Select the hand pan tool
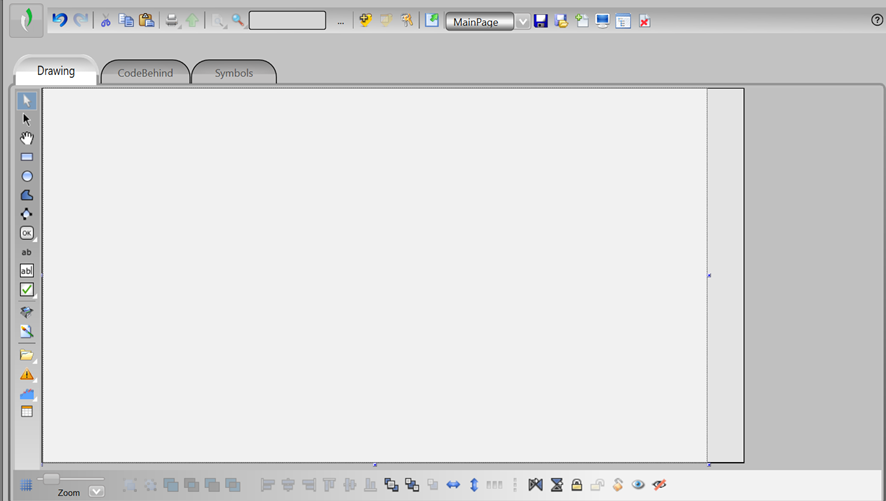The width and height of the screenshot is (886, 501). tap(27, 138)
